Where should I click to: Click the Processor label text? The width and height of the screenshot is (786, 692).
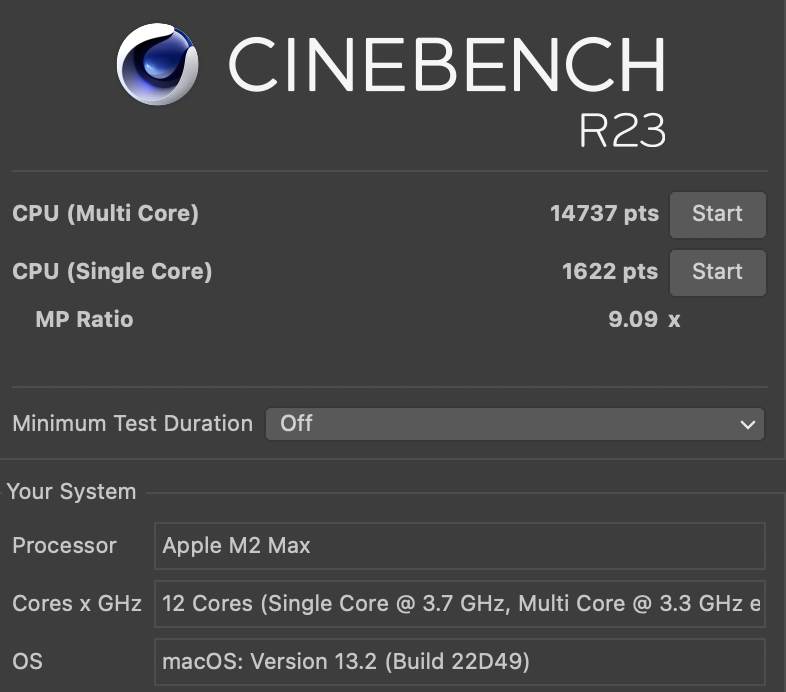[x=64, y=546]
